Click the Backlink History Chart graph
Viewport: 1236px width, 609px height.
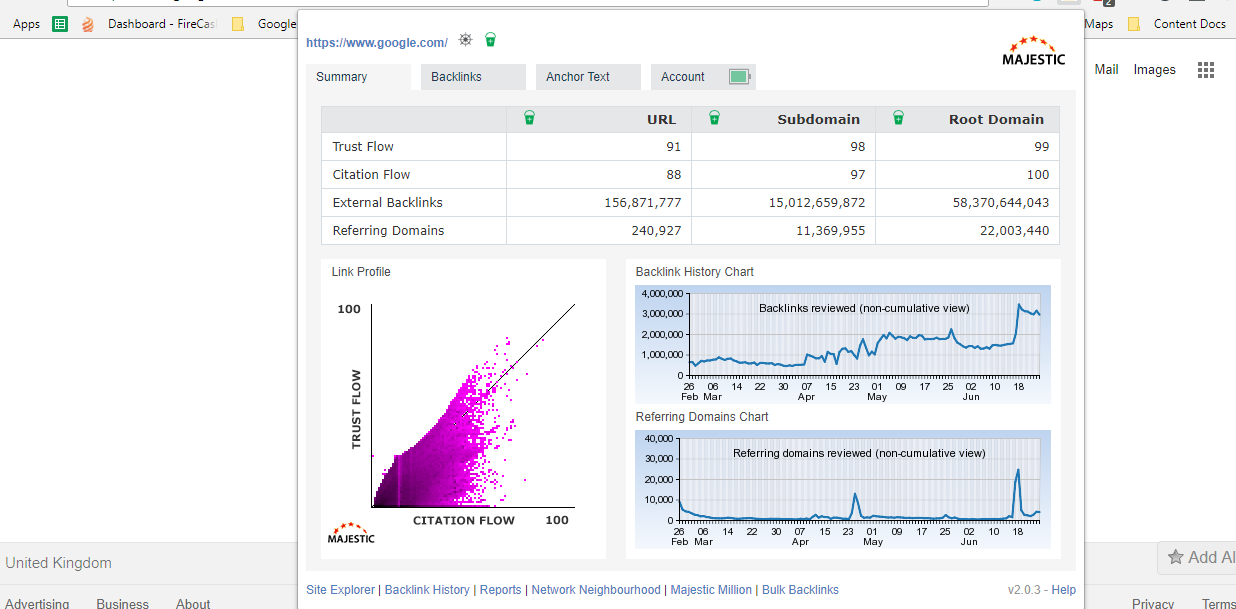click(x=843, y=344)
